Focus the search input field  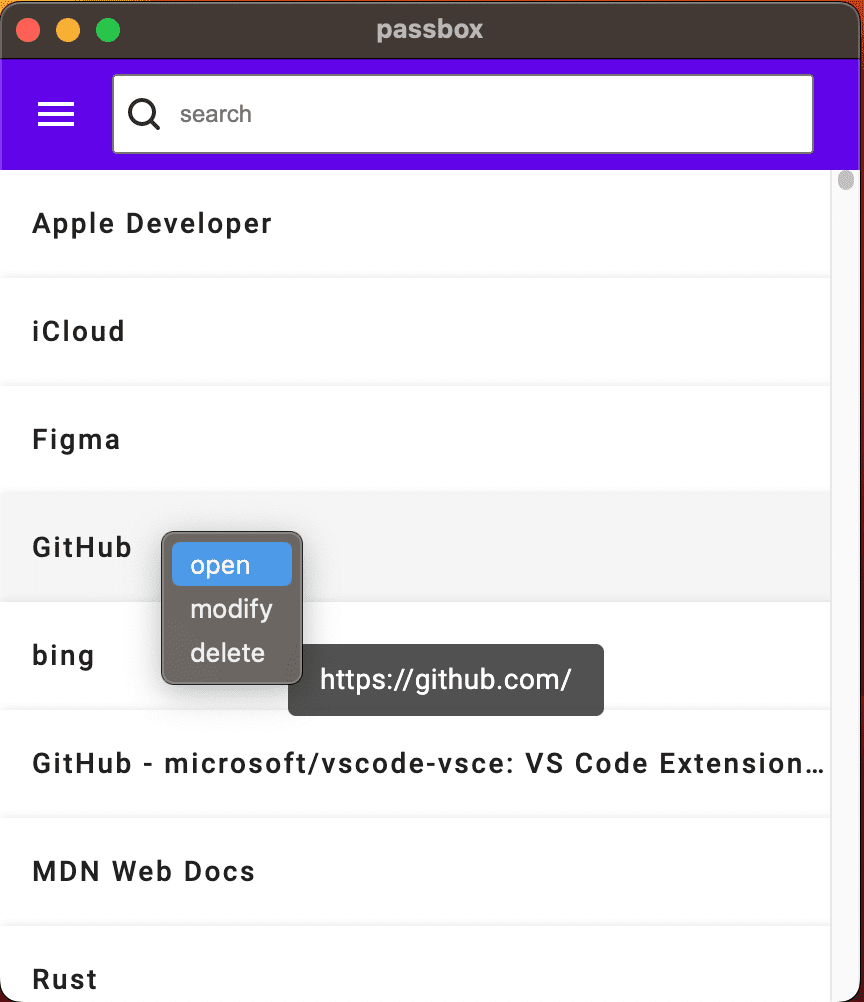(463, 114)
